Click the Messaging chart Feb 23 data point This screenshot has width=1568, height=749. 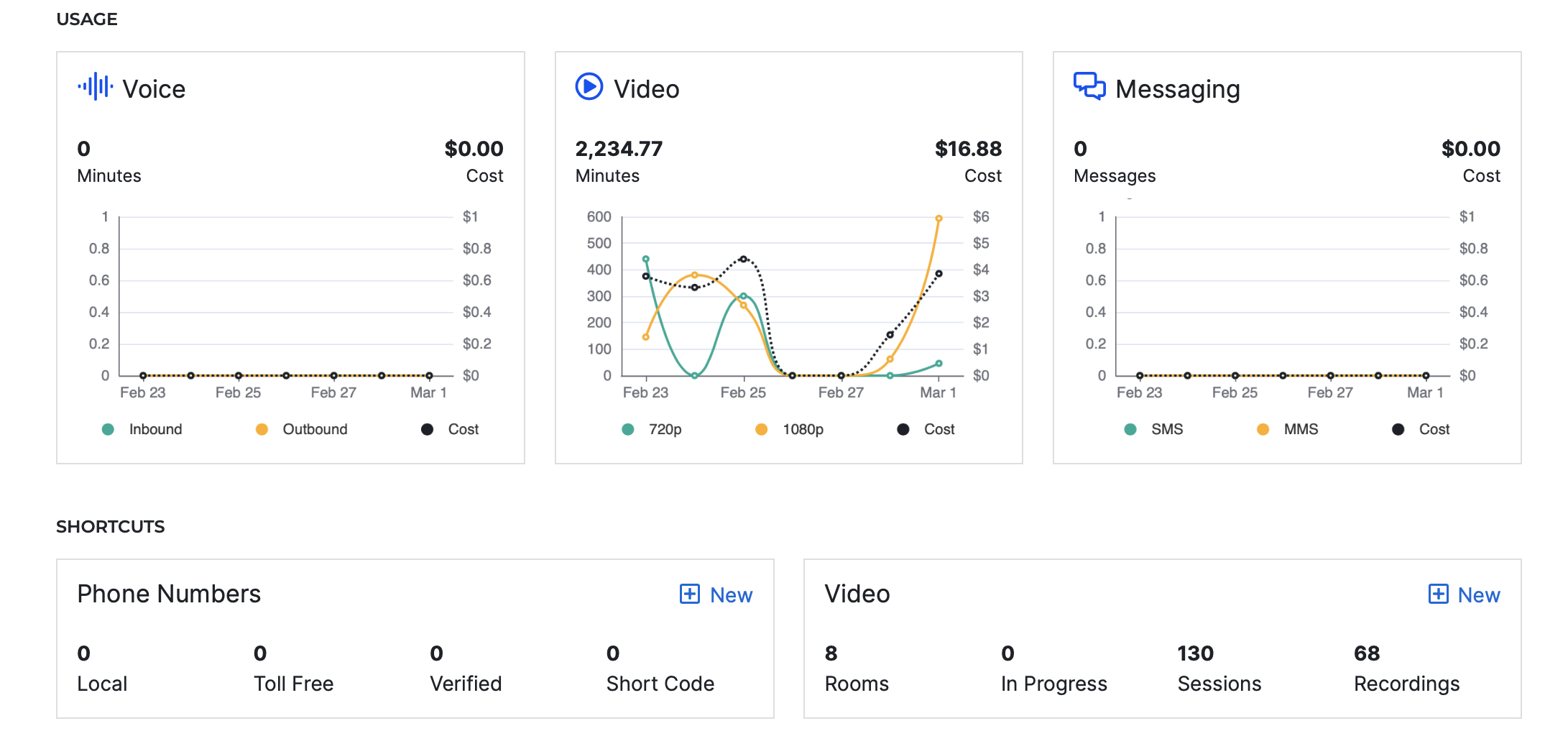click(x=1140, y=375)
